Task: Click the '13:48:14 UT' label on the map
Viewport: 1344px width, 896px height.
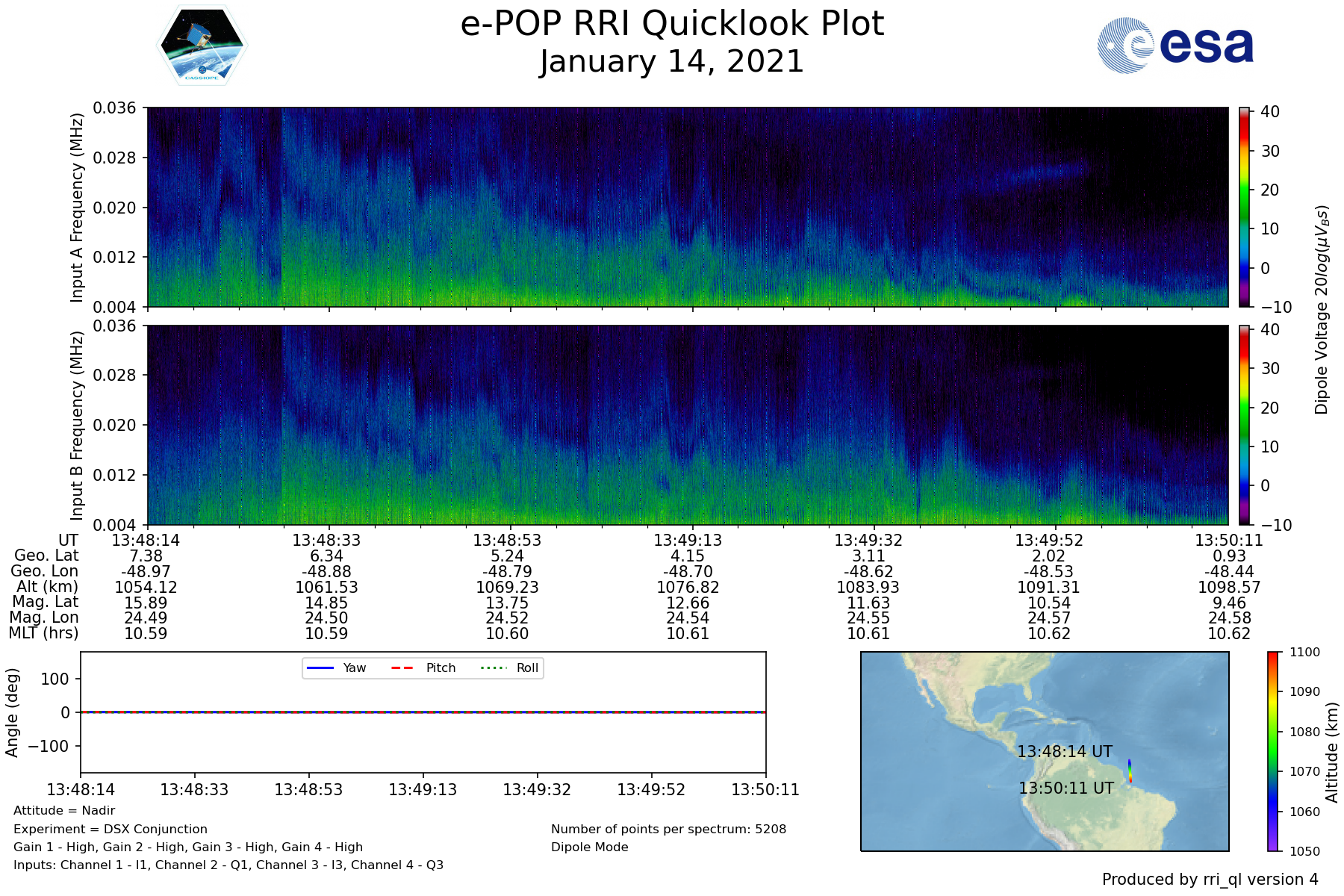Action: point(1064,752)
